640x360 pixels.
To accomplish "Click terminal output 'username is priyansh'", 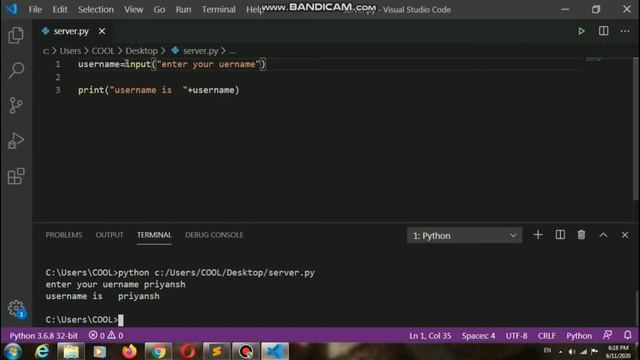I will (x=102, y=296).
